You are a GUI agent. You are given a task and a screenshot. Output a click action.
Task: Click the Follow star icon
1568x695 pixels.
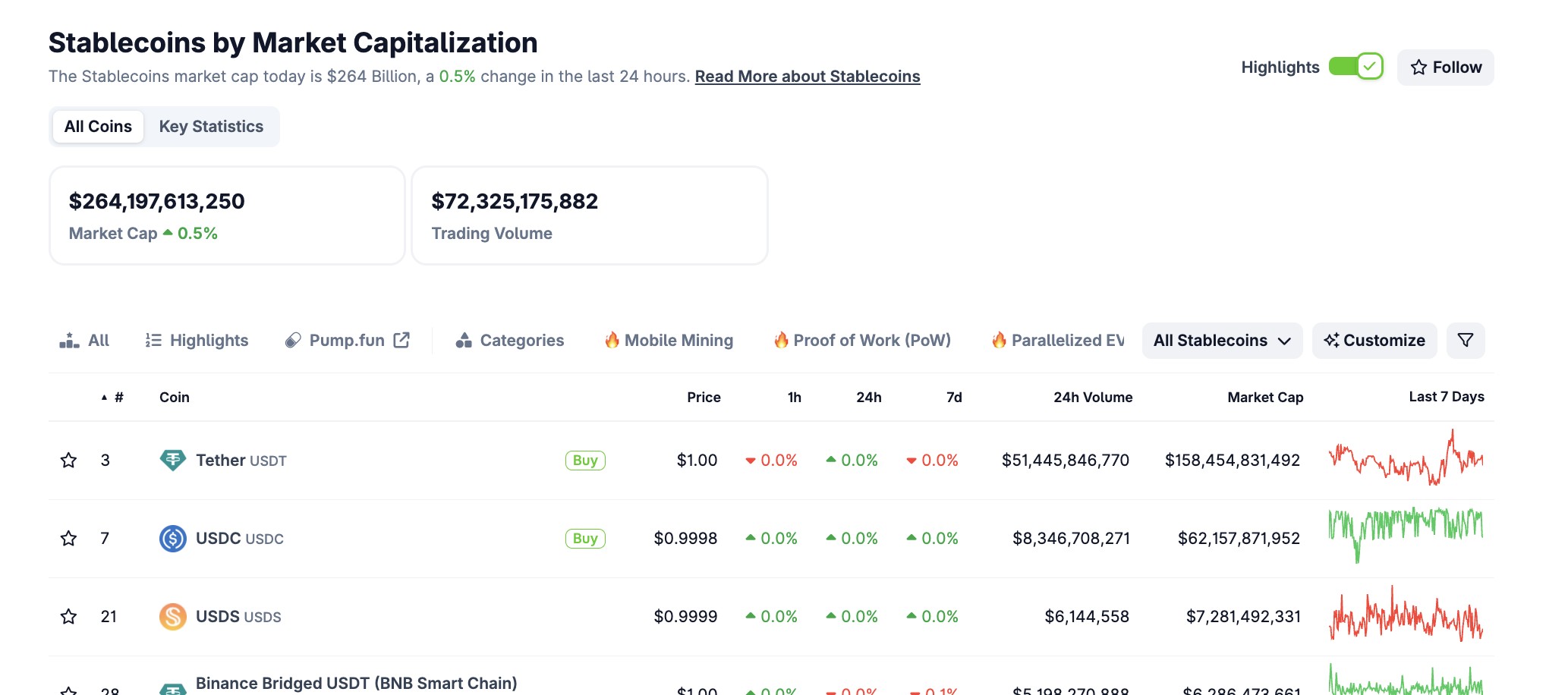(x=1418, y=68)
